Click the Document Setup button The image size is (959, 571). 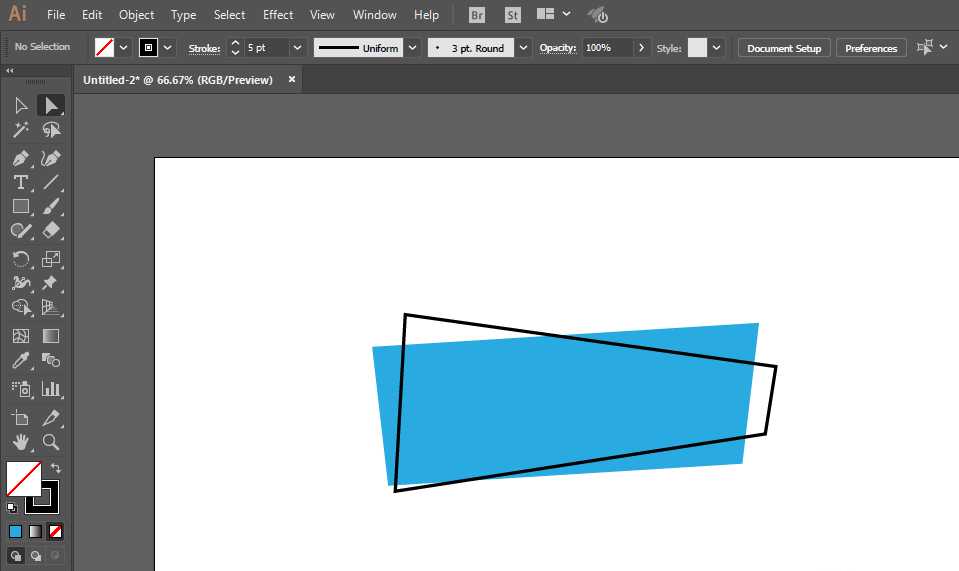pyautogui.click(x=783, y=48)
